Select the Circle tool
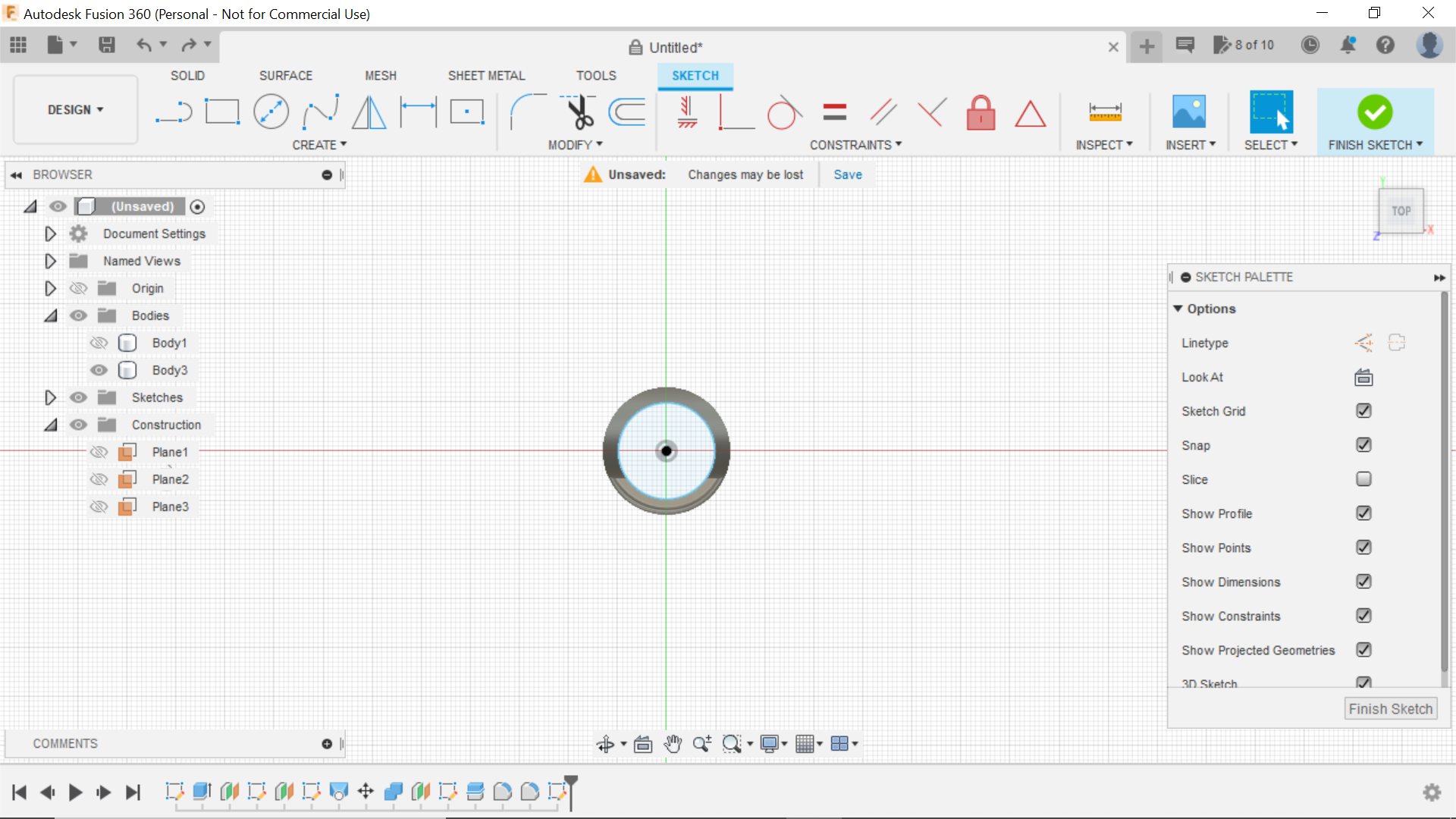 coord(271,111)
